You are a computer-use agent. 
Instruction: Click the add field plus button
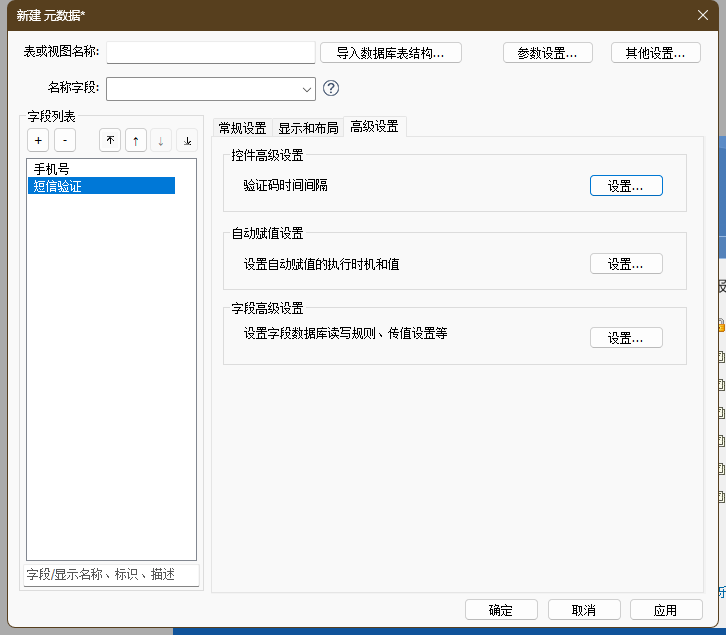coord(38,141)
